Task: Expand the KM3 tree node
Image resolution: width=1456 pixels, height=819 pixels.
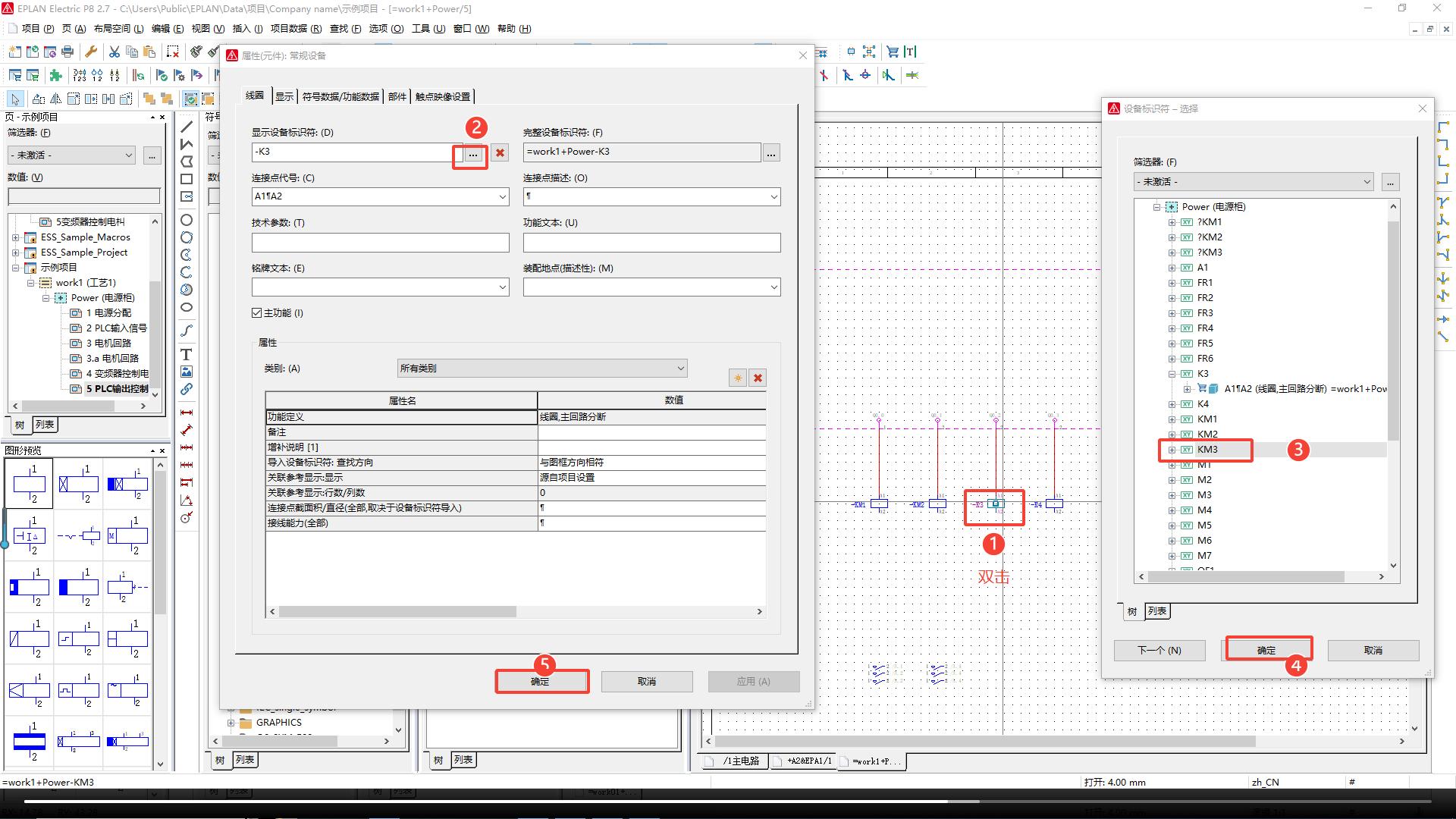Action: point(1172,450)
